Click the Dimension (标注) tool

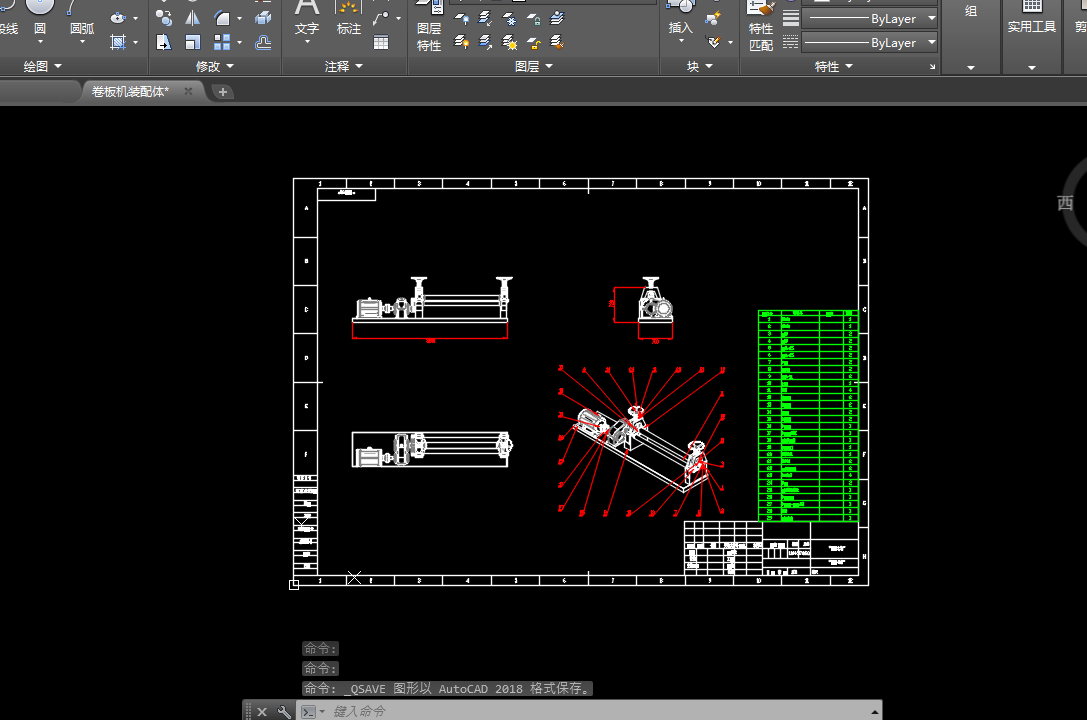click(x=349, y=19)
